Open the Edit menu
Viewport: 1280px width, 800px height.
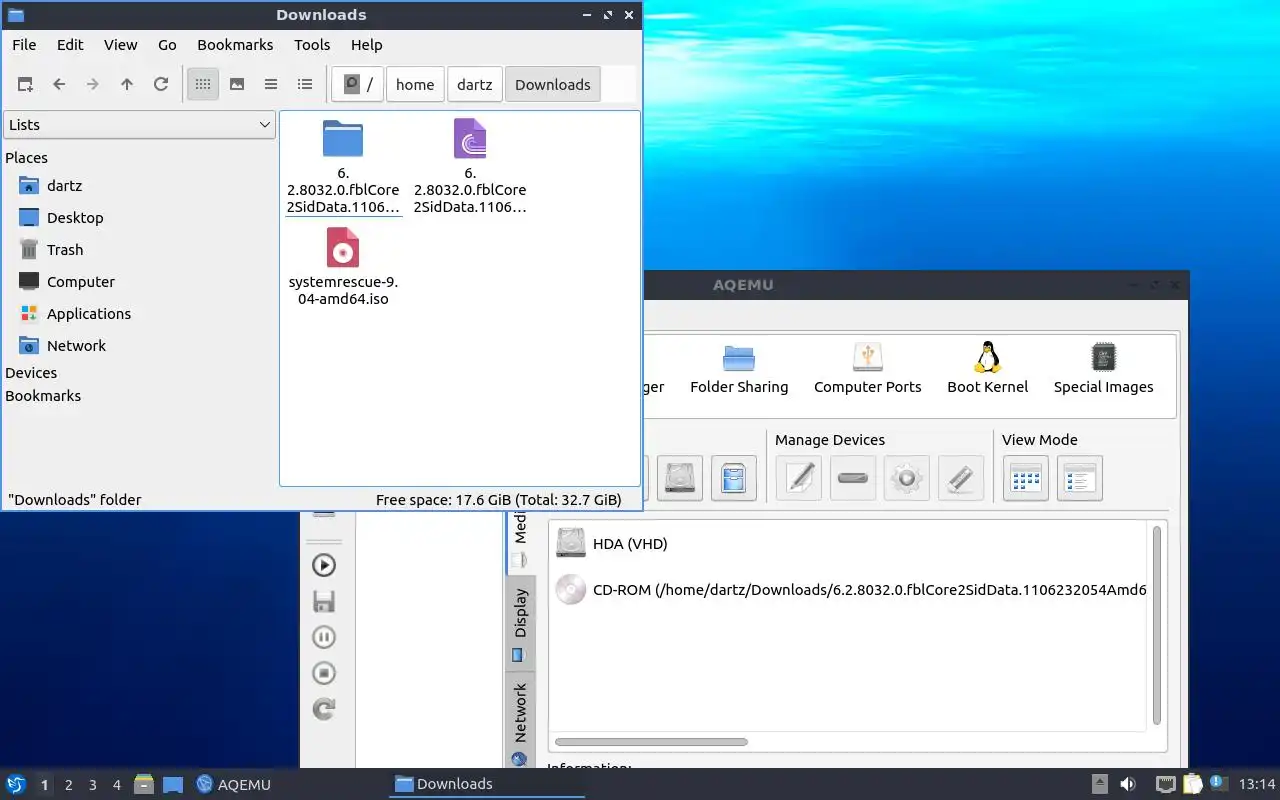coord(70,45)
